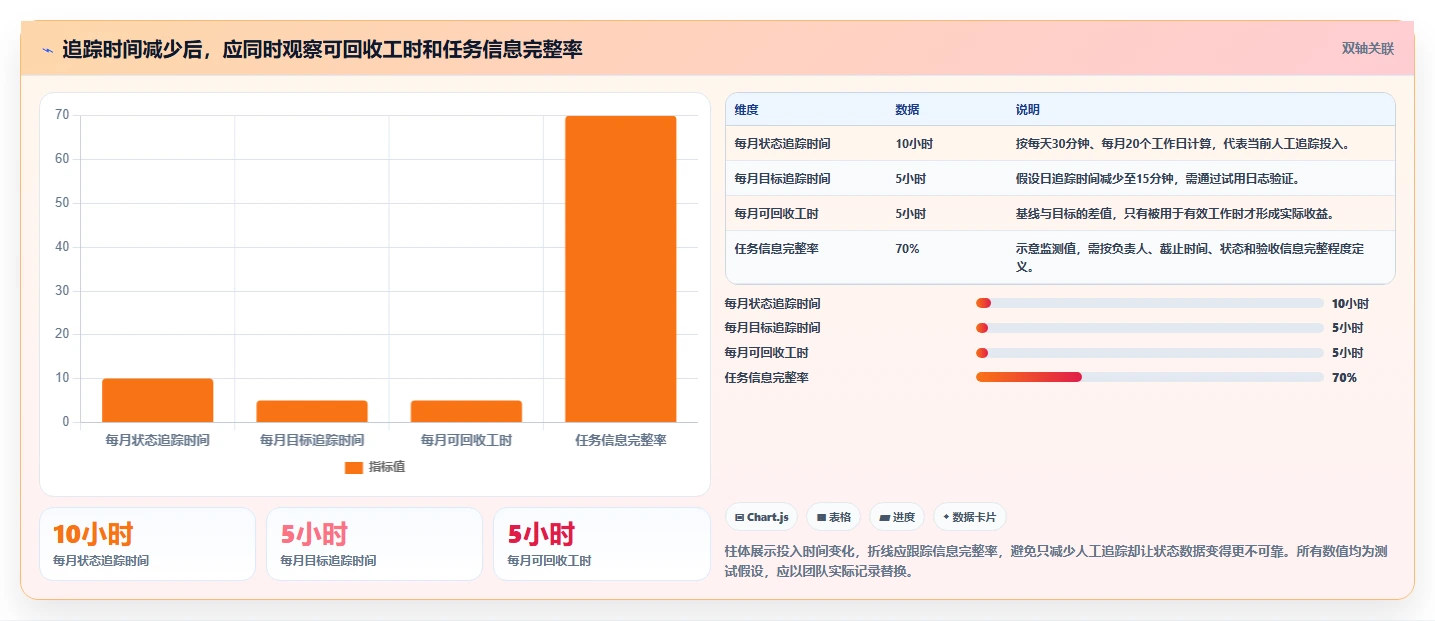Click the 任务信息完整率 bar in the chart
The width and height of the screenshot is (1435, 621).
(x=620, y=269)
